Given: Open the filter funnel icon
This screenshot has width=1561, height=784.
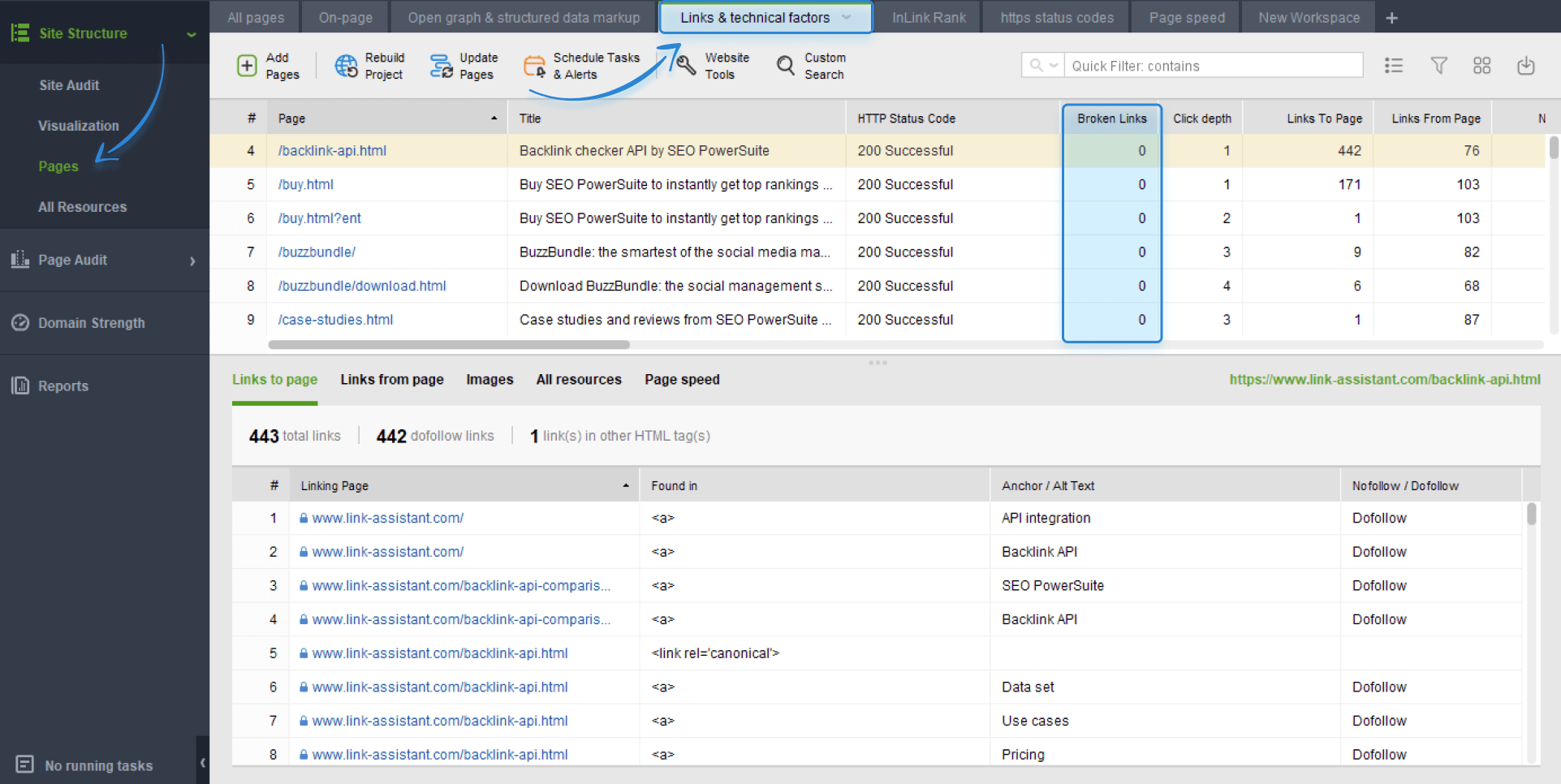Looking at the screenshot, I should coord(1438,66).
